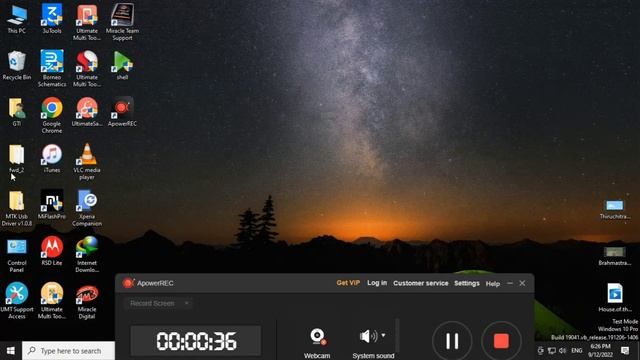Open network tray icon
The height and width of the screenshot is (360, 640).
[x=552, y=351]
